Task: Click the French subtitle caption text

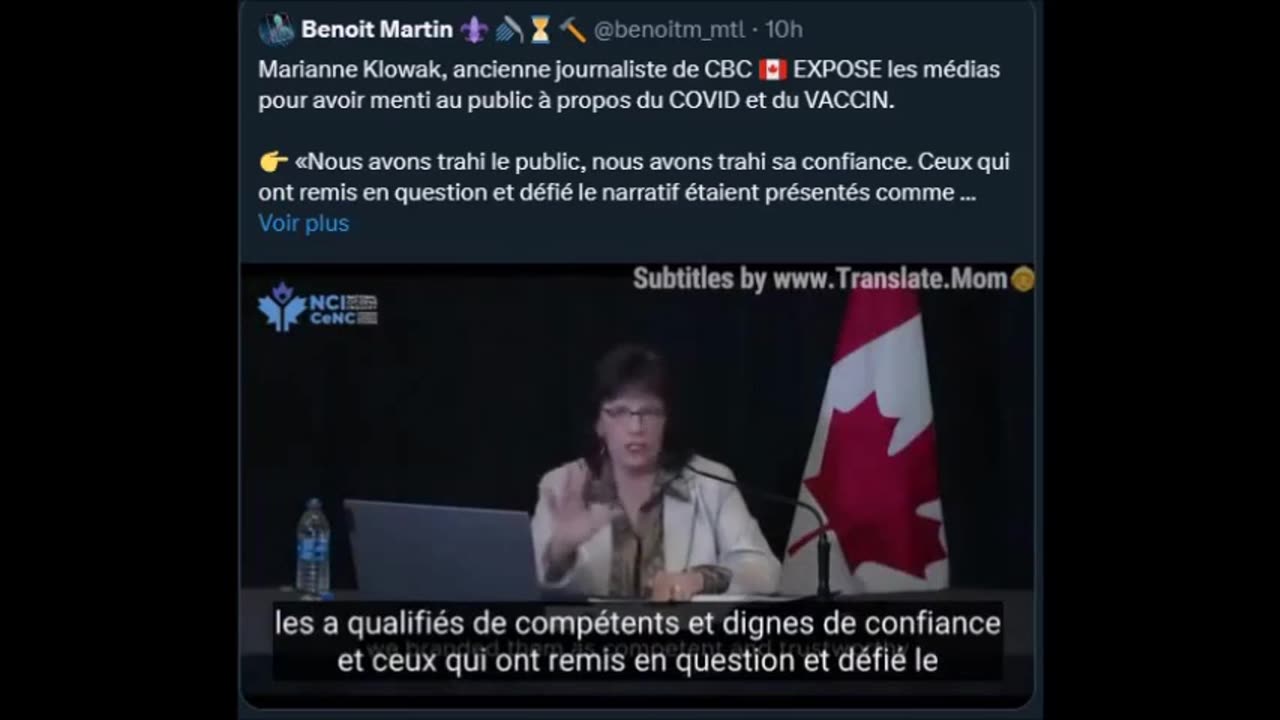Action: click(638, 641)
